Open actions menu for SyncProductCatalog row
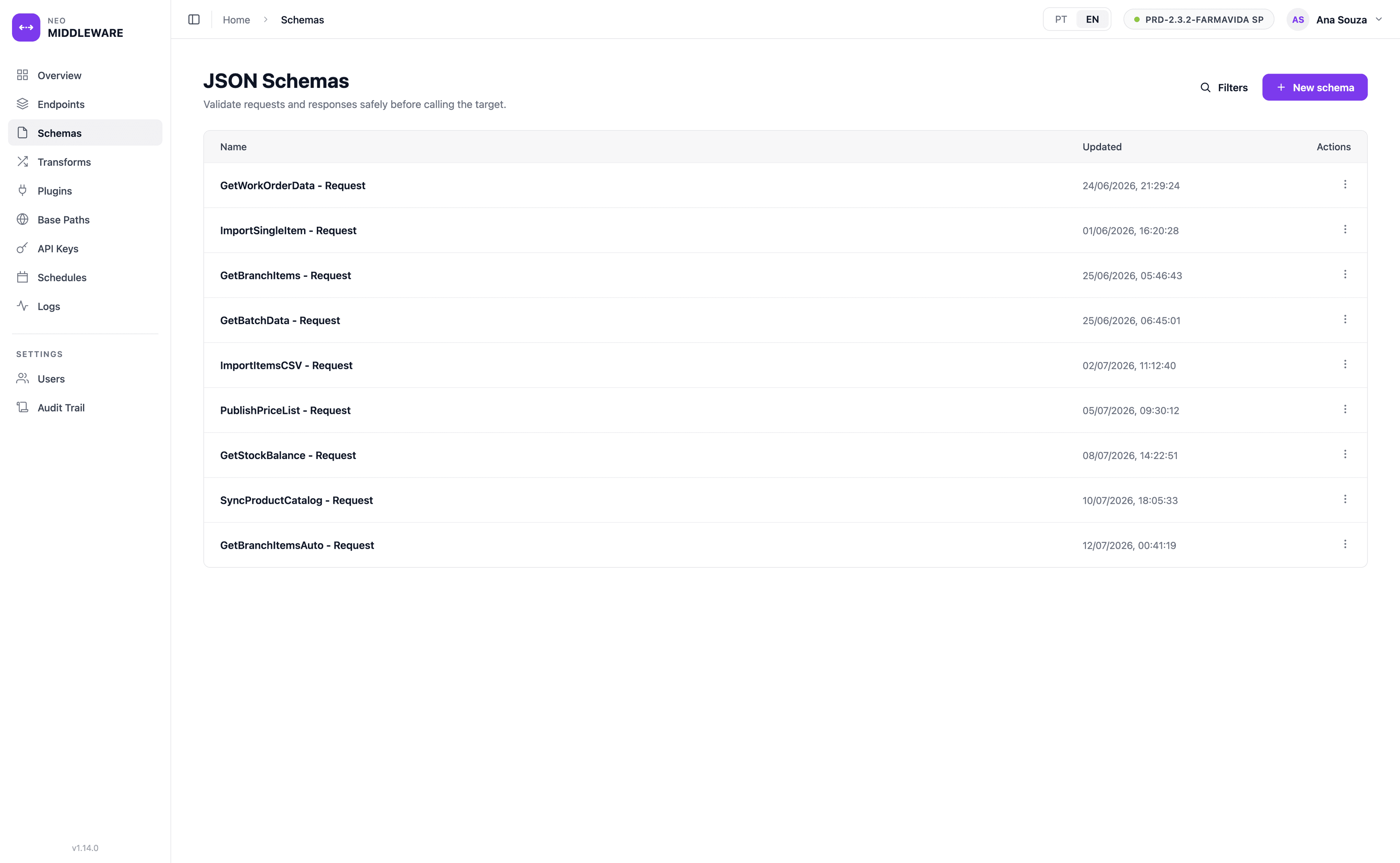 [x=1345, y=499]
